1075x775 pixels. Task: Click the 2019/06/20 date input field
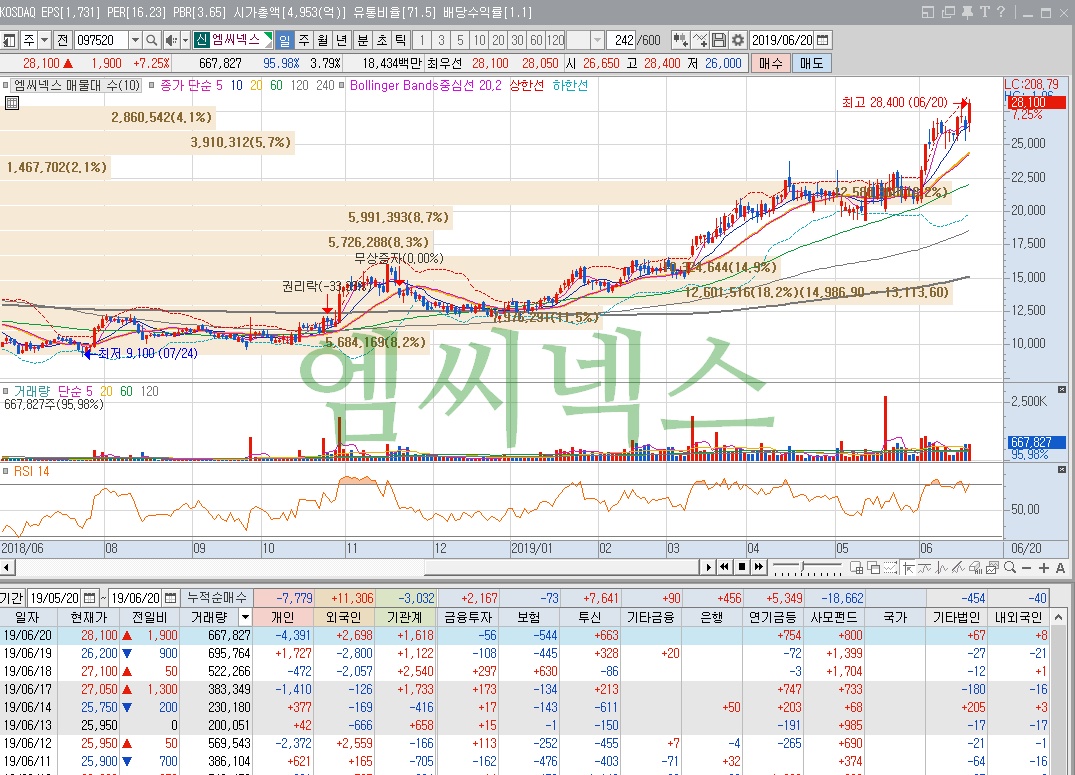pos(782,40)
